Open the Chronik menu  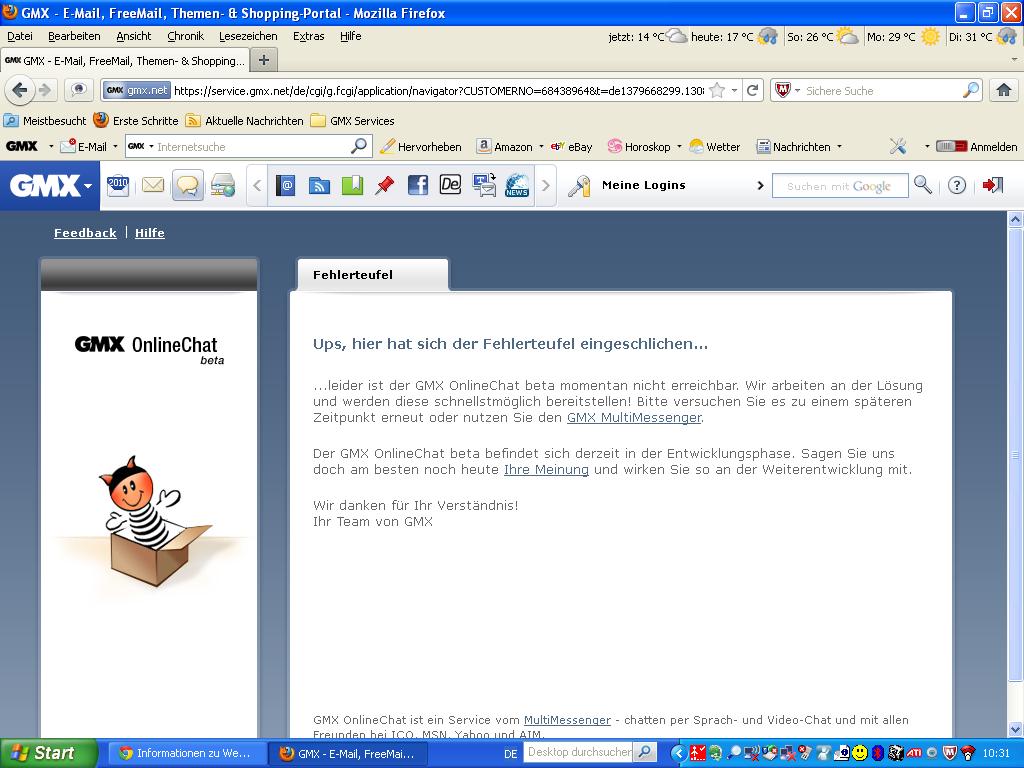pos(185,37)
